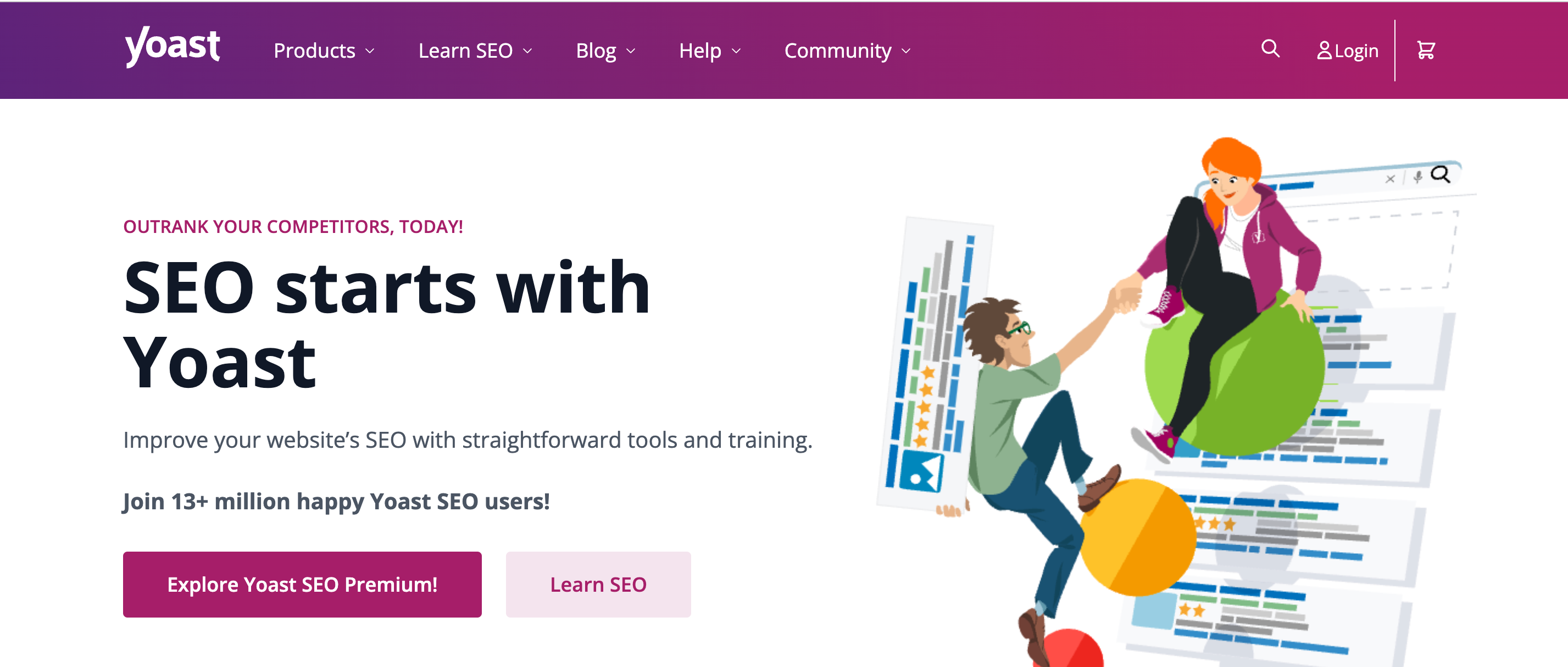Click the X icon in illustrated search bar
This screenshot has height=667, width=1568.
tap(1389, 179)
